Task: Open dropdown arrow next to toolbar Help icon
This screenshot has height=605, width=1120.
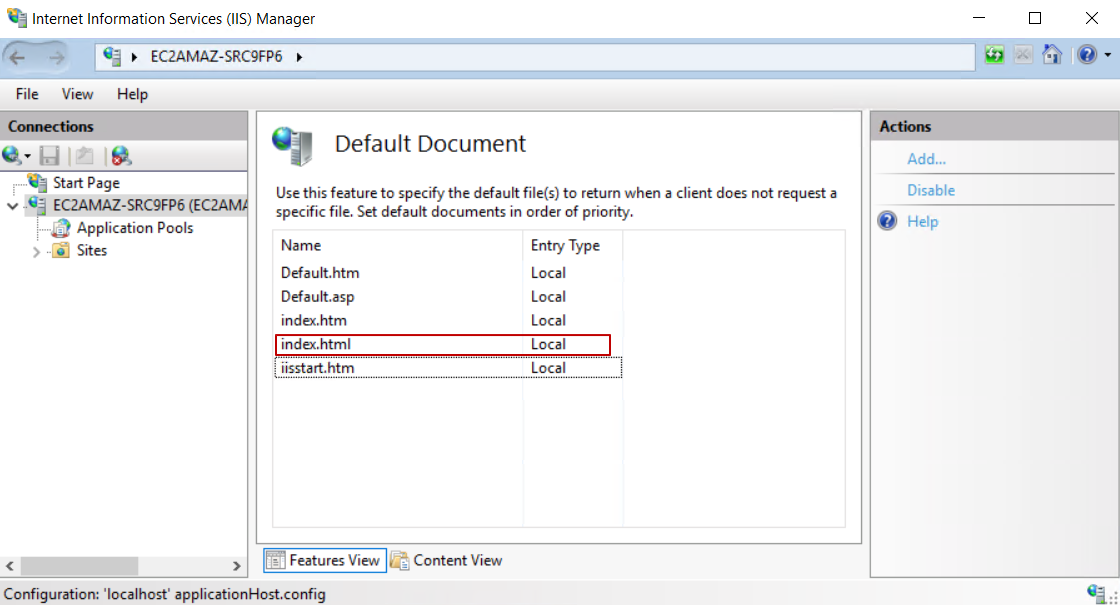Action: 1108,55
